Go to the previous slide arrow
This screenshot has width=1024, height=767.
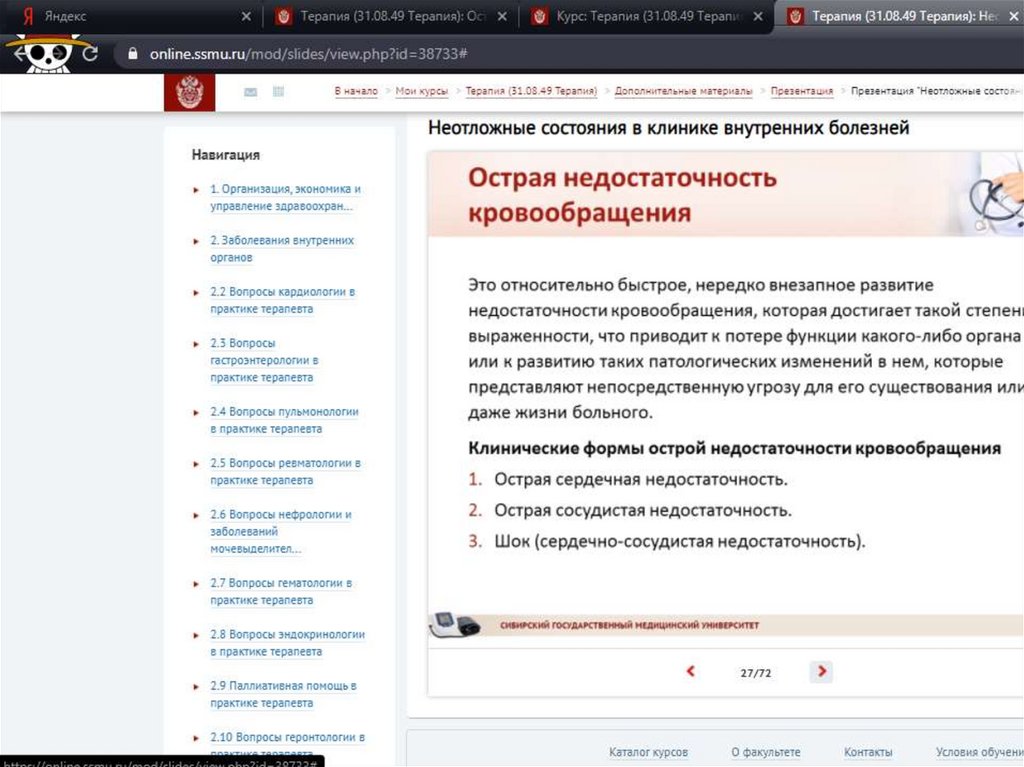(690, 672)
